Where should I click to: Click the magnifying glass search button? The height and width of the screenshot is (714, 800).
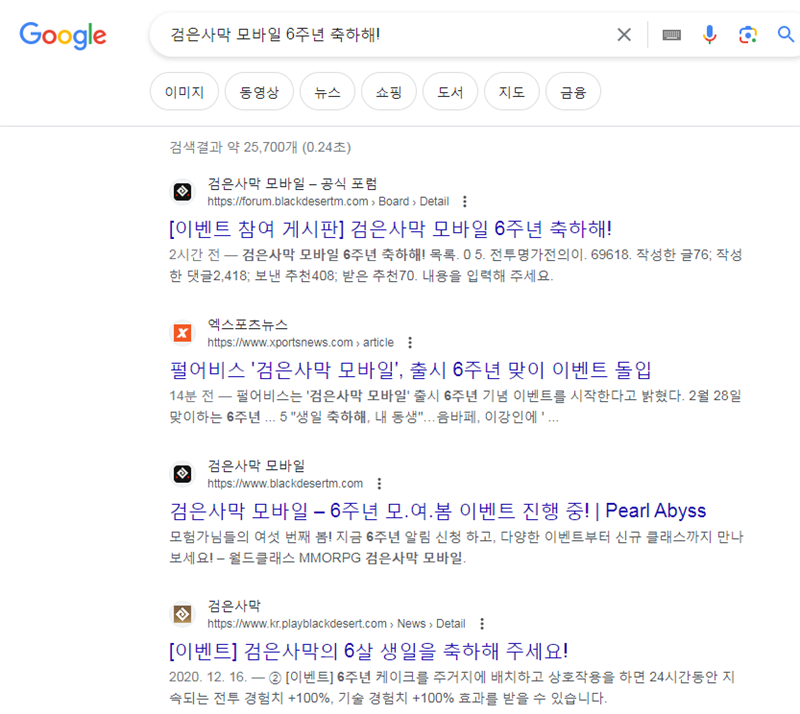[x=785, y=35]
